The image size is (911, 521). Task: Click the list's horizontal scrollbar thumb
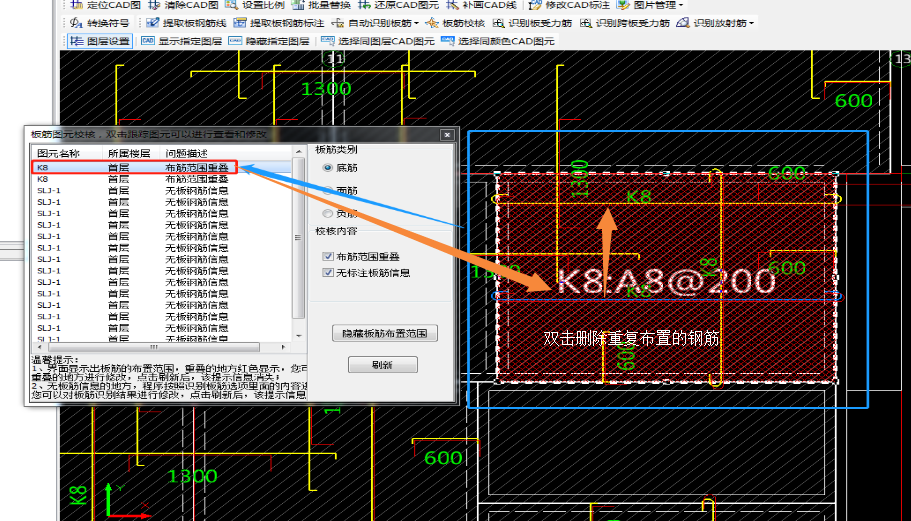click(x=153, y=347)
